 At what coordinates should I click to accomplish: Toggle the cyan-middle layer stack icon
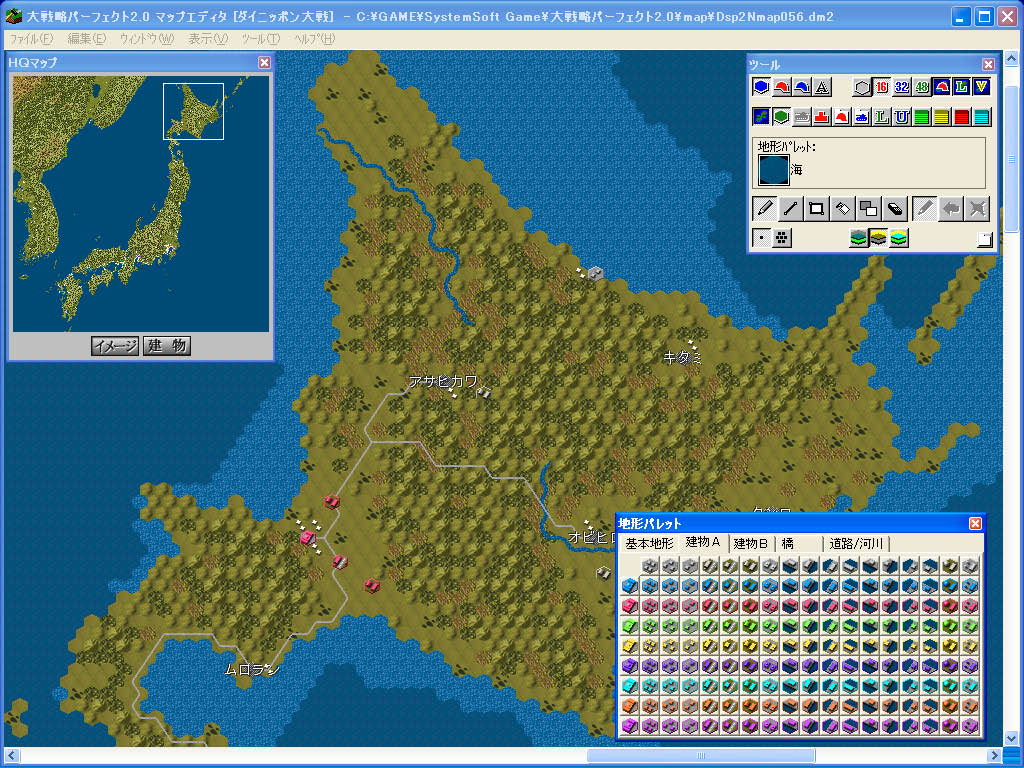(x=899, y=238)
